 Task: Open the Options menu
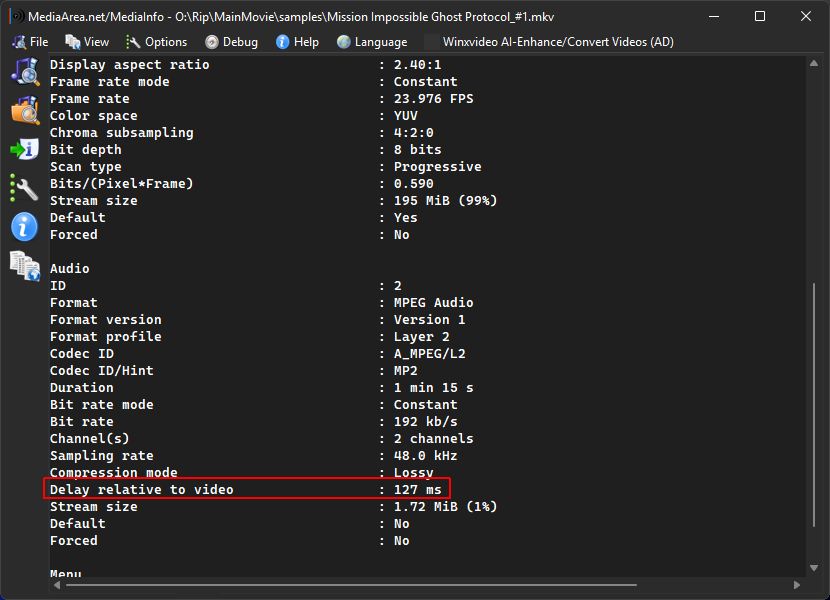click(x=156, y=42)
